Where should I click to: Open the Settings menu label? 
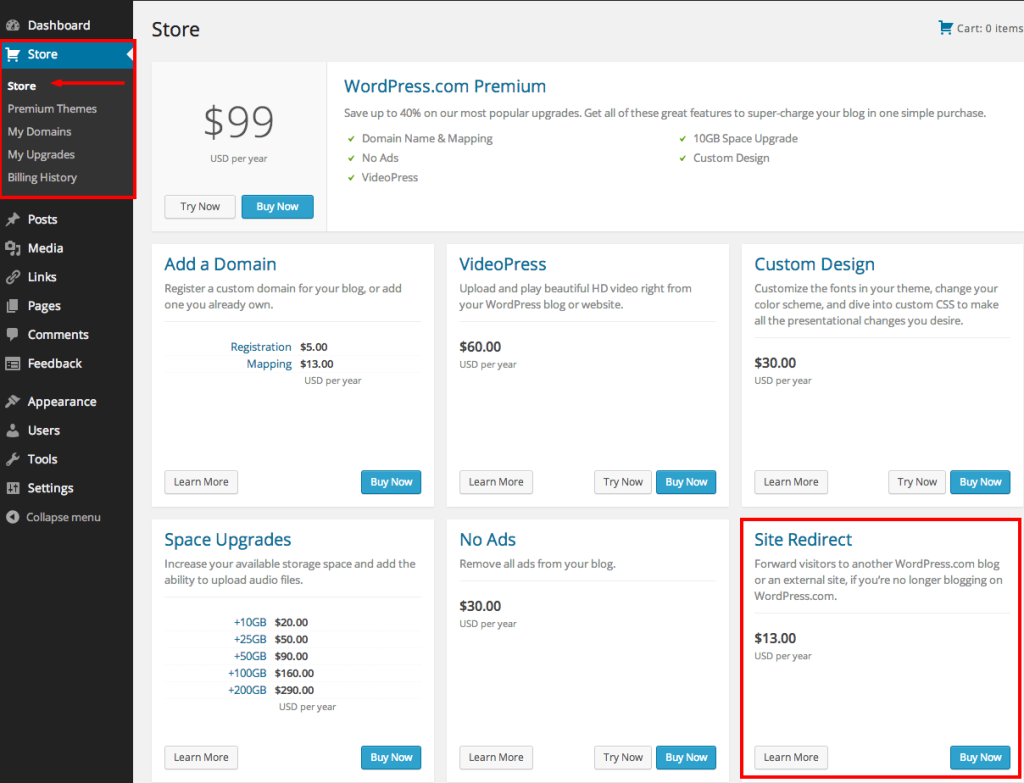[x=50, y=488]
